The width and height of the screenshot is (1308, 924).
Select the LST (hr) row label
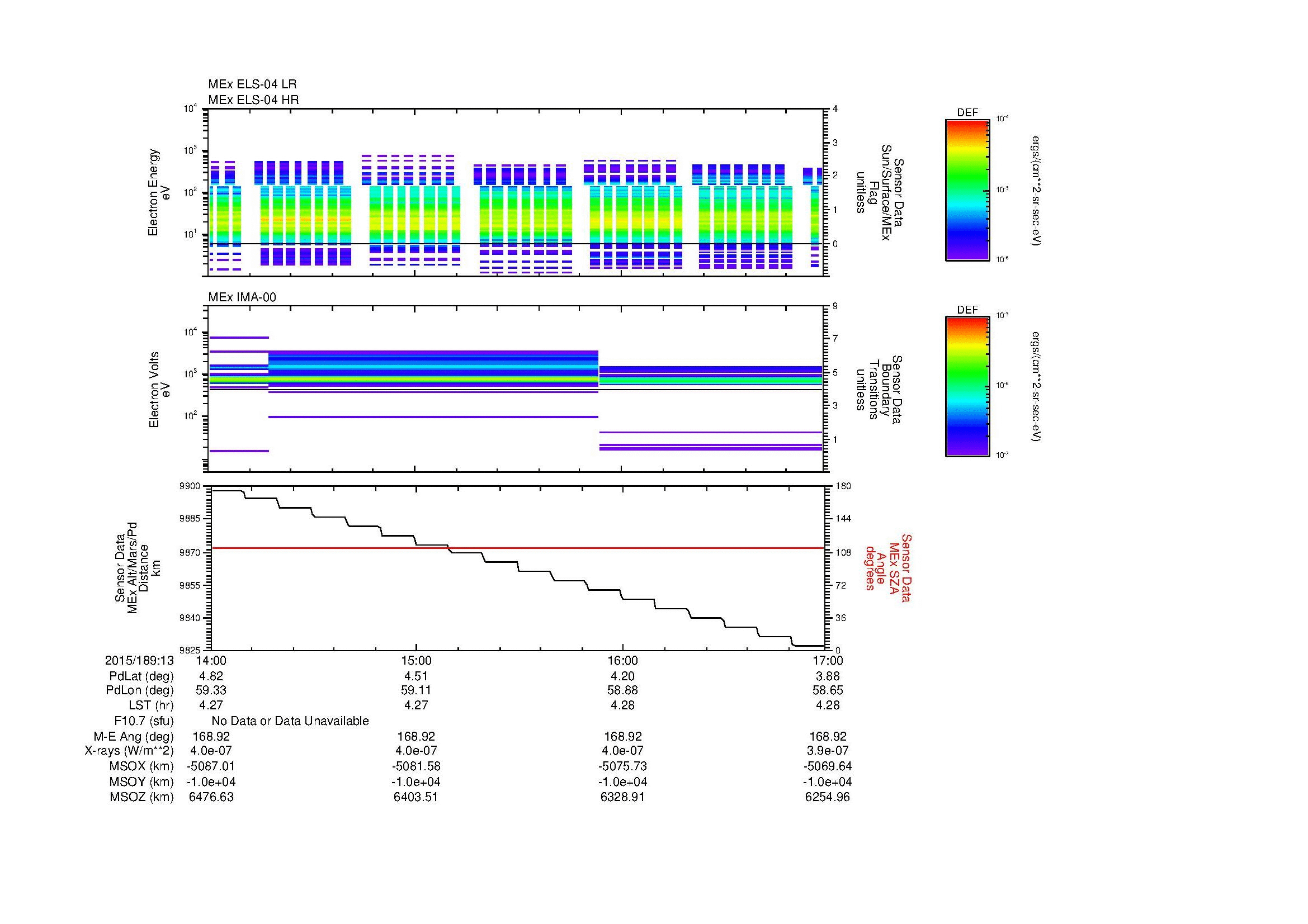coord(151,705)
